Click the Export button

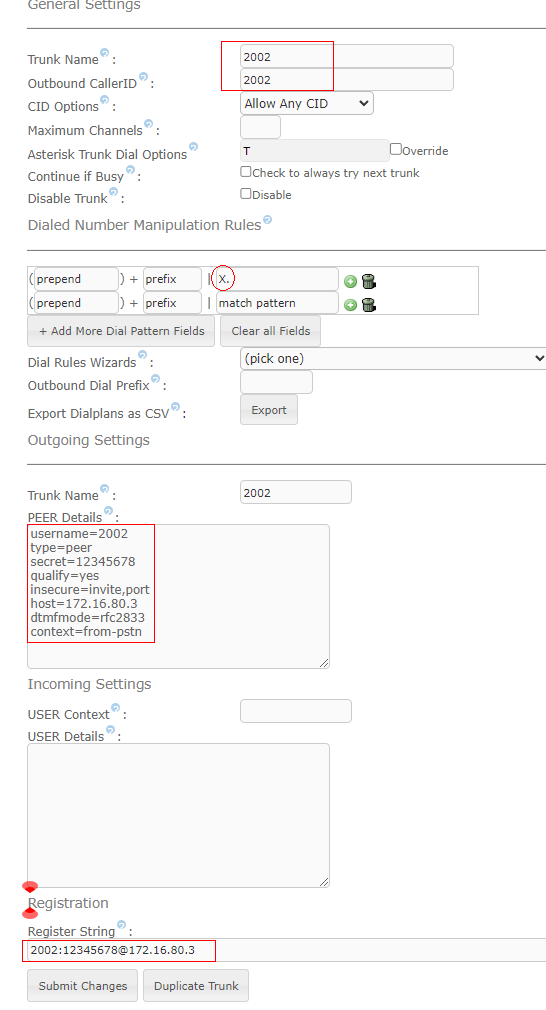pos(268,410)
